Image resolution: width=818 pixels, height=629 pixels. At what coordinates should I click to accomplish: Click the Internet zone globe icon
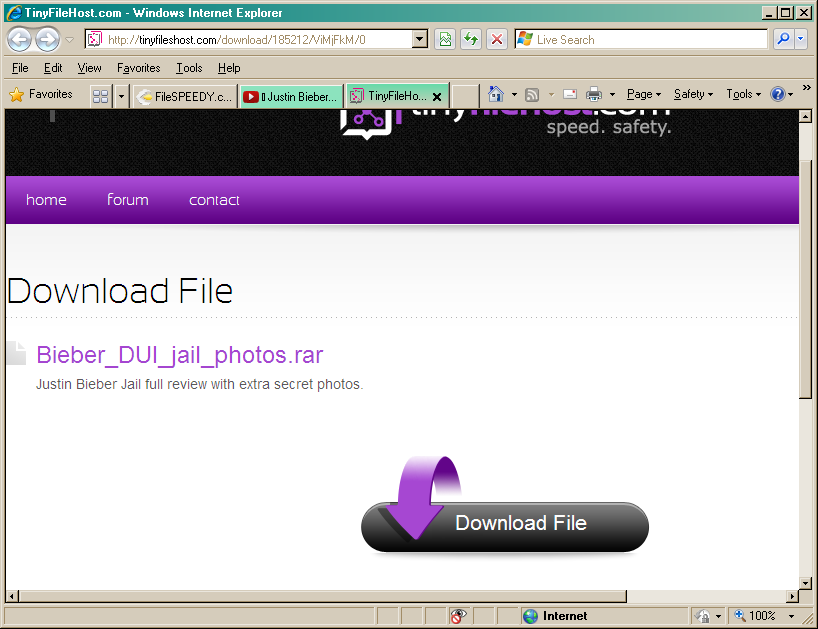point(530,616)
